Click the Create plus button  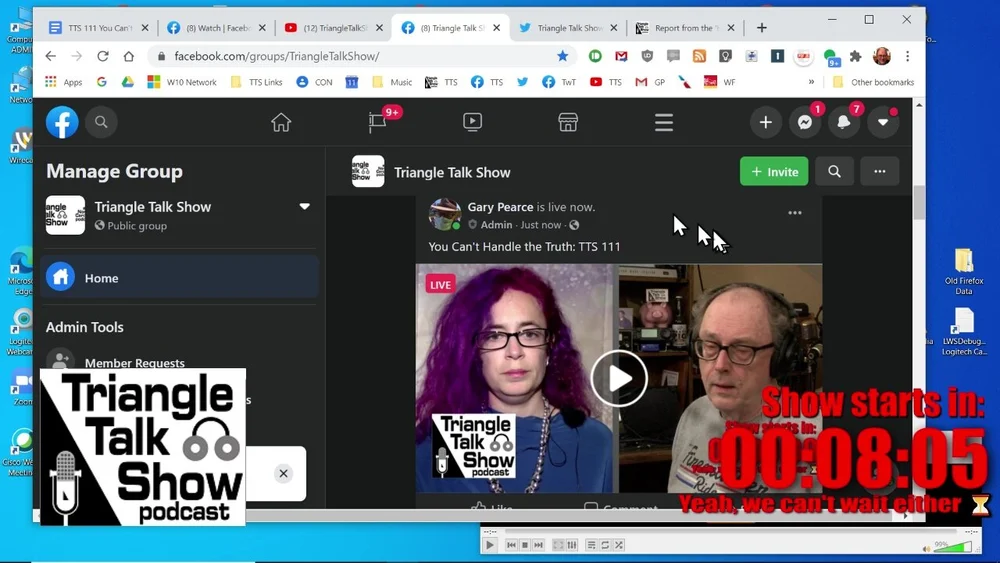(x=765, y=122)
